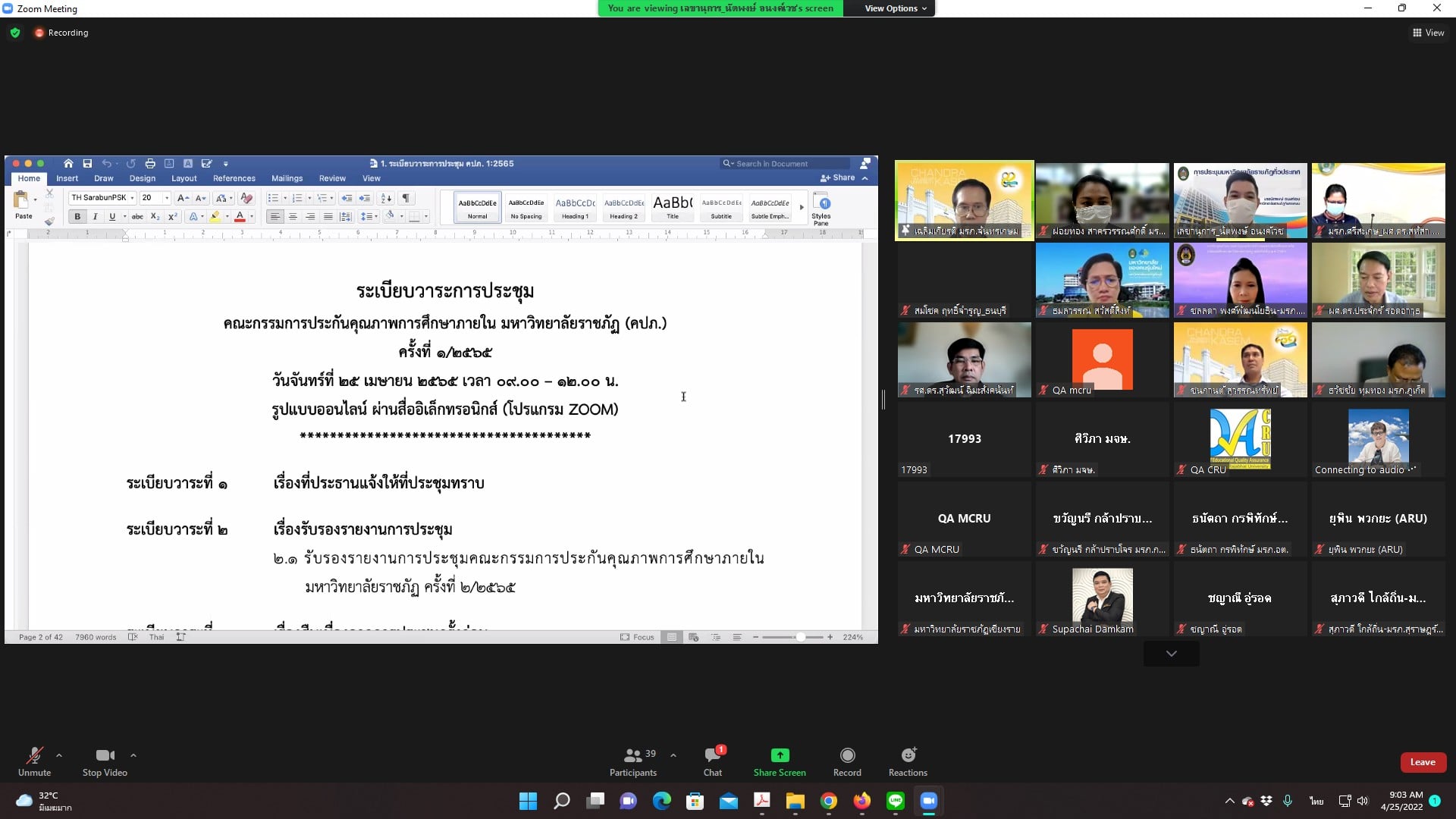
Task: Show more participants with the down chevron
Action: coord(1171,654)
